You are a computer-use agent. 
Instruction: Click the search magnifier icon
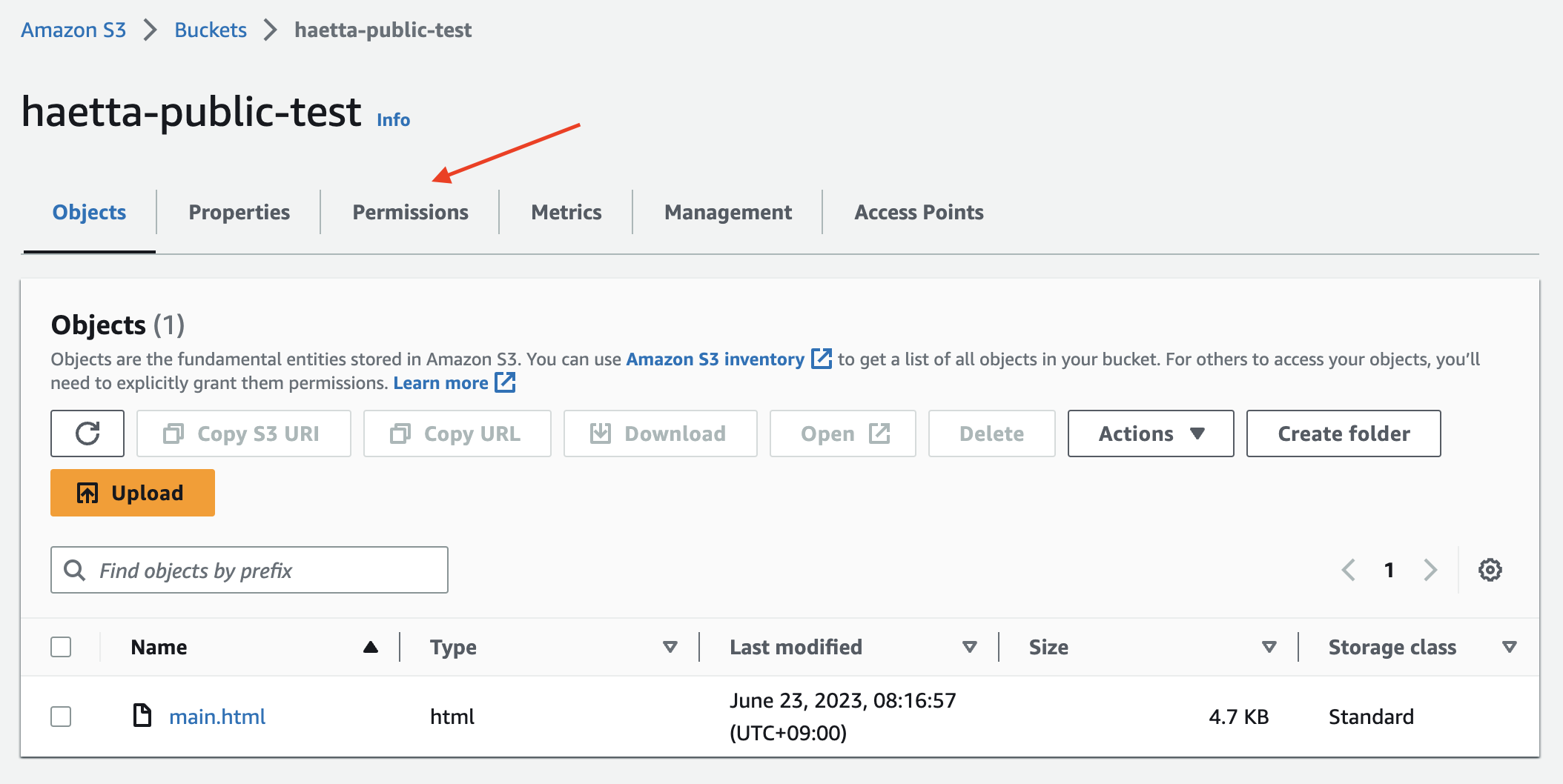tap(74, 570)
